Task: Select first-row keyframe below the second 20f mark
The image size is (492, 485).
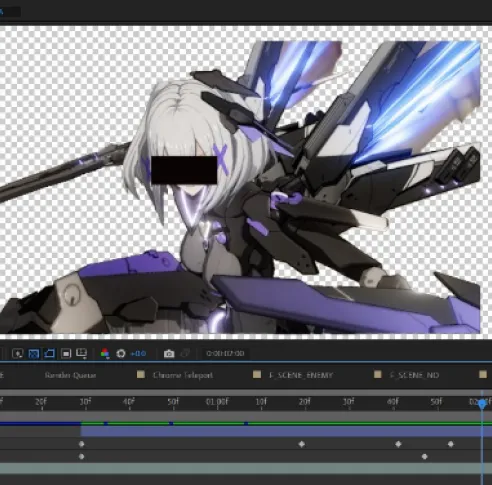Action: pyautogui.click(x=302, y=444)
